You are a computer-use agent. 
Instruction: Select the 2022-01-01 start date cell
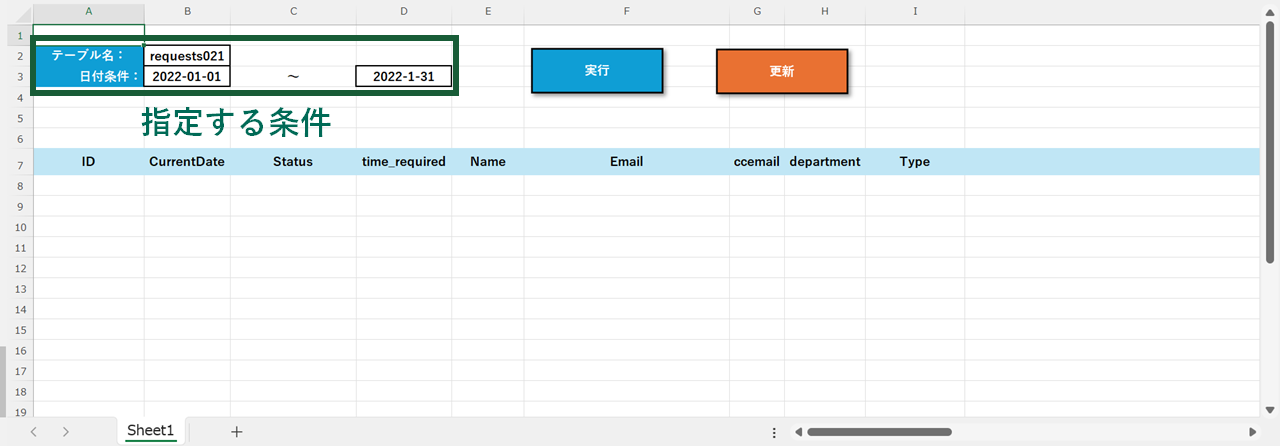click(187, 77)
